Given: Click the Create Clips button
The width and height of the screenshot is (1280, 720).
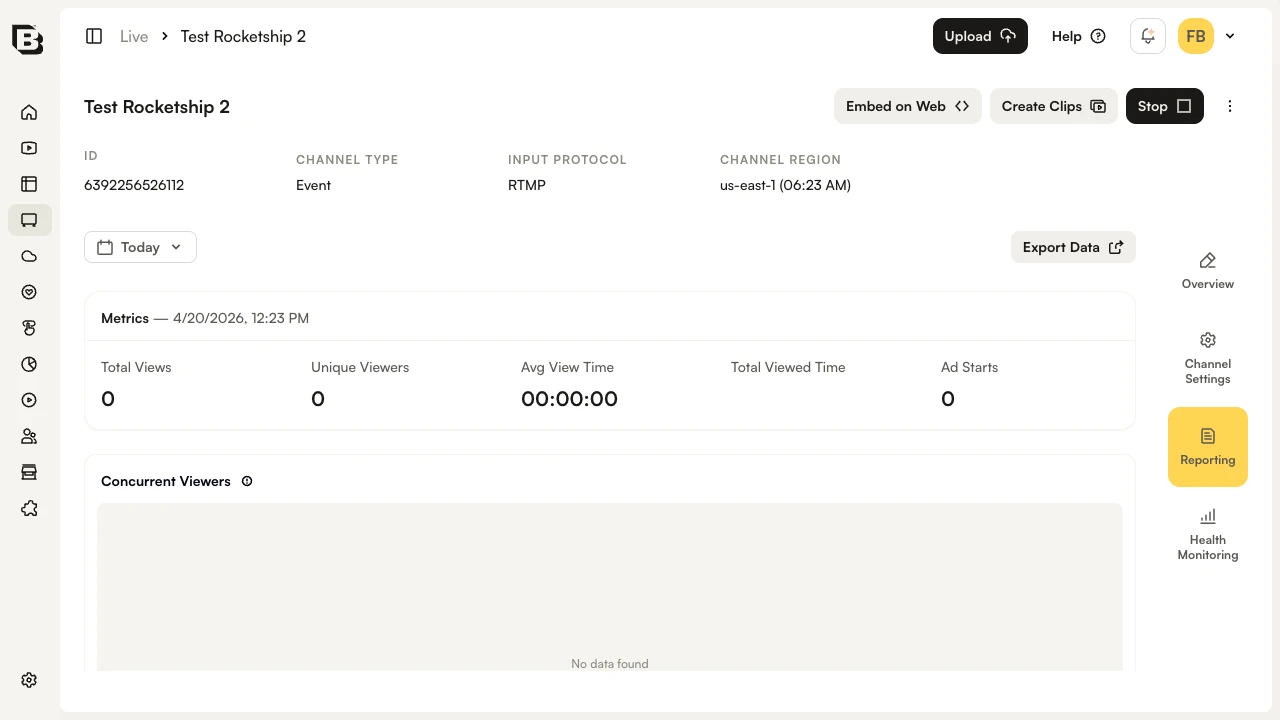Looking at the screenshot, I should (x=1054, y=106).
